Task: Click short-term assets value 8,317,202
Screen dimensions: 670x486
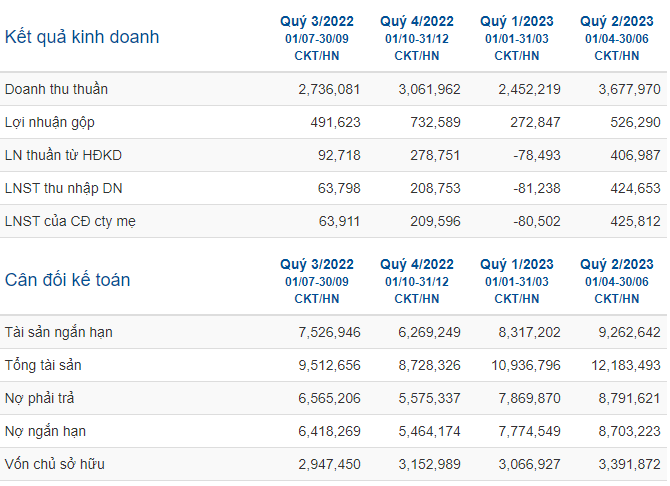Action: point(529,333)
